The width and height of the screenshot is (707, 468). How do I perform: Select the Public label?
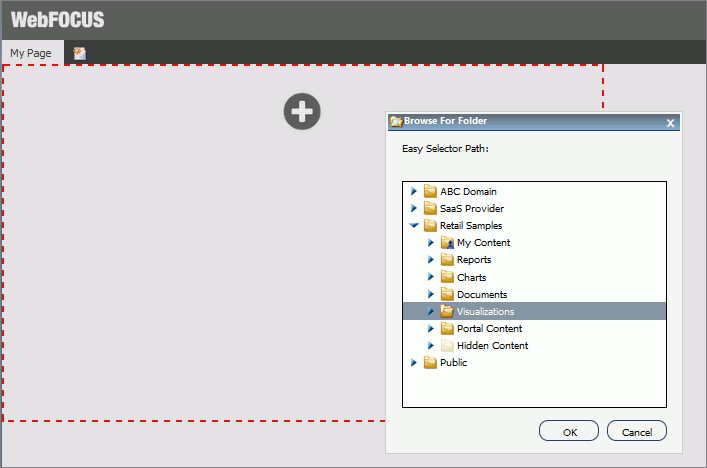(454, 363)
